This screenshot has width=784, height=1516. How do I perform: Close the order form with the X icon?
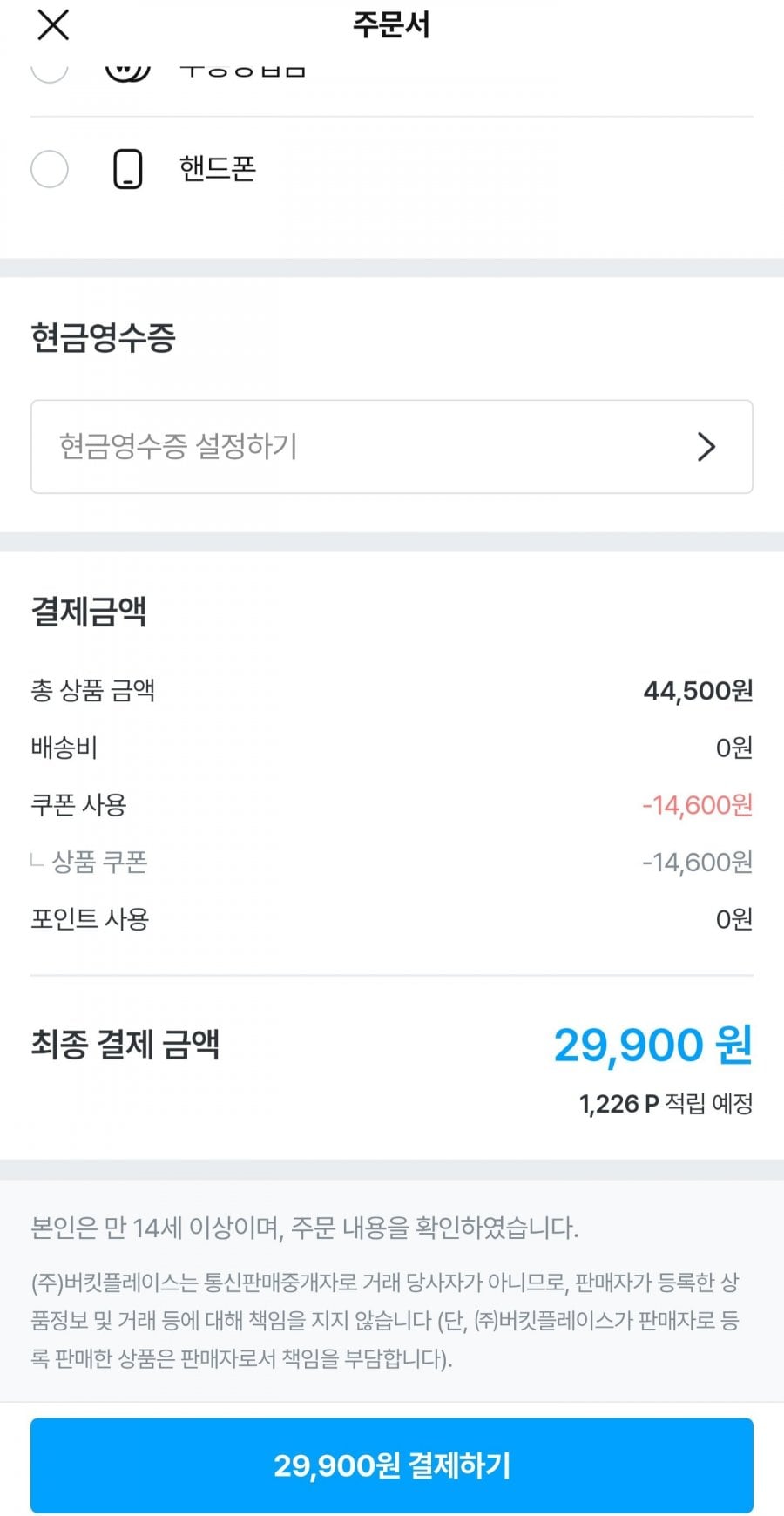pyautogui.click(x=53, y=25)
